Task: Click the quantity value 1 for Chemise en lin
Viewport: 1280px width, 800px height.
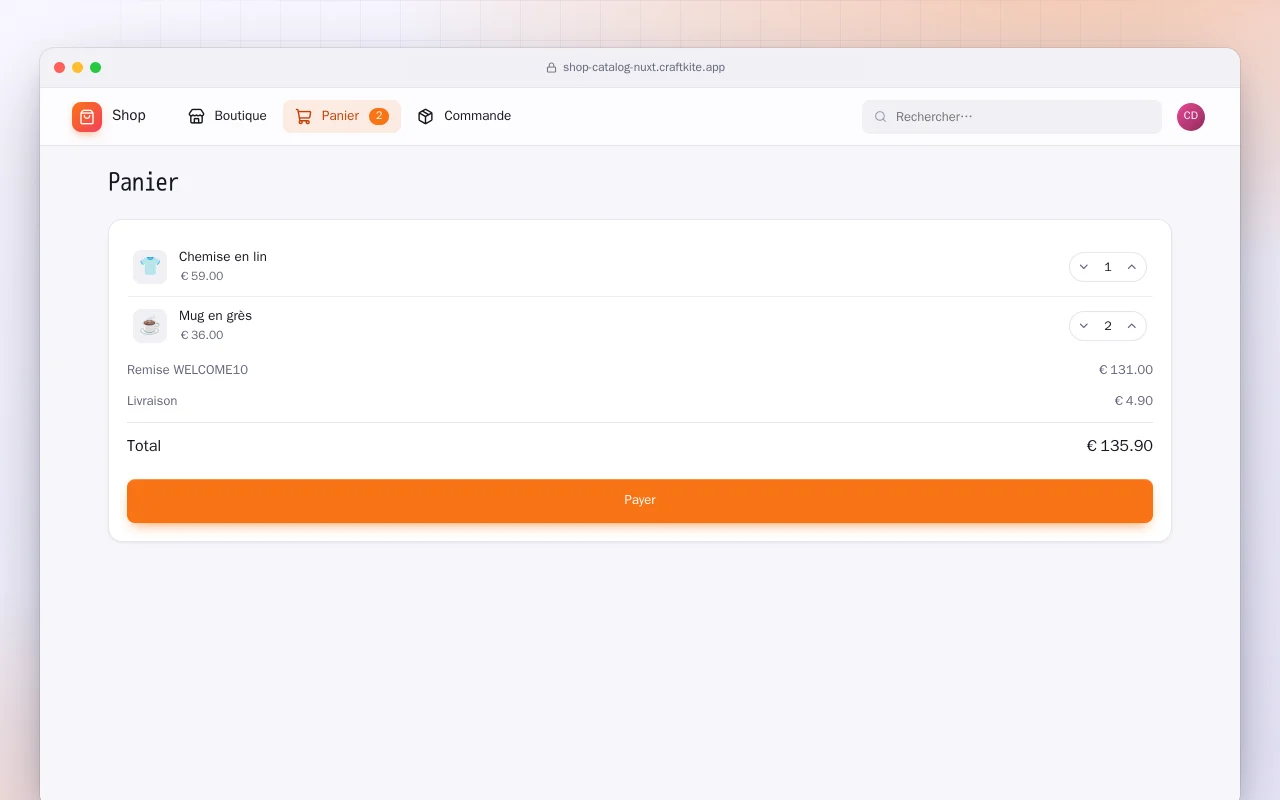Action: (x=1108, y=267)
